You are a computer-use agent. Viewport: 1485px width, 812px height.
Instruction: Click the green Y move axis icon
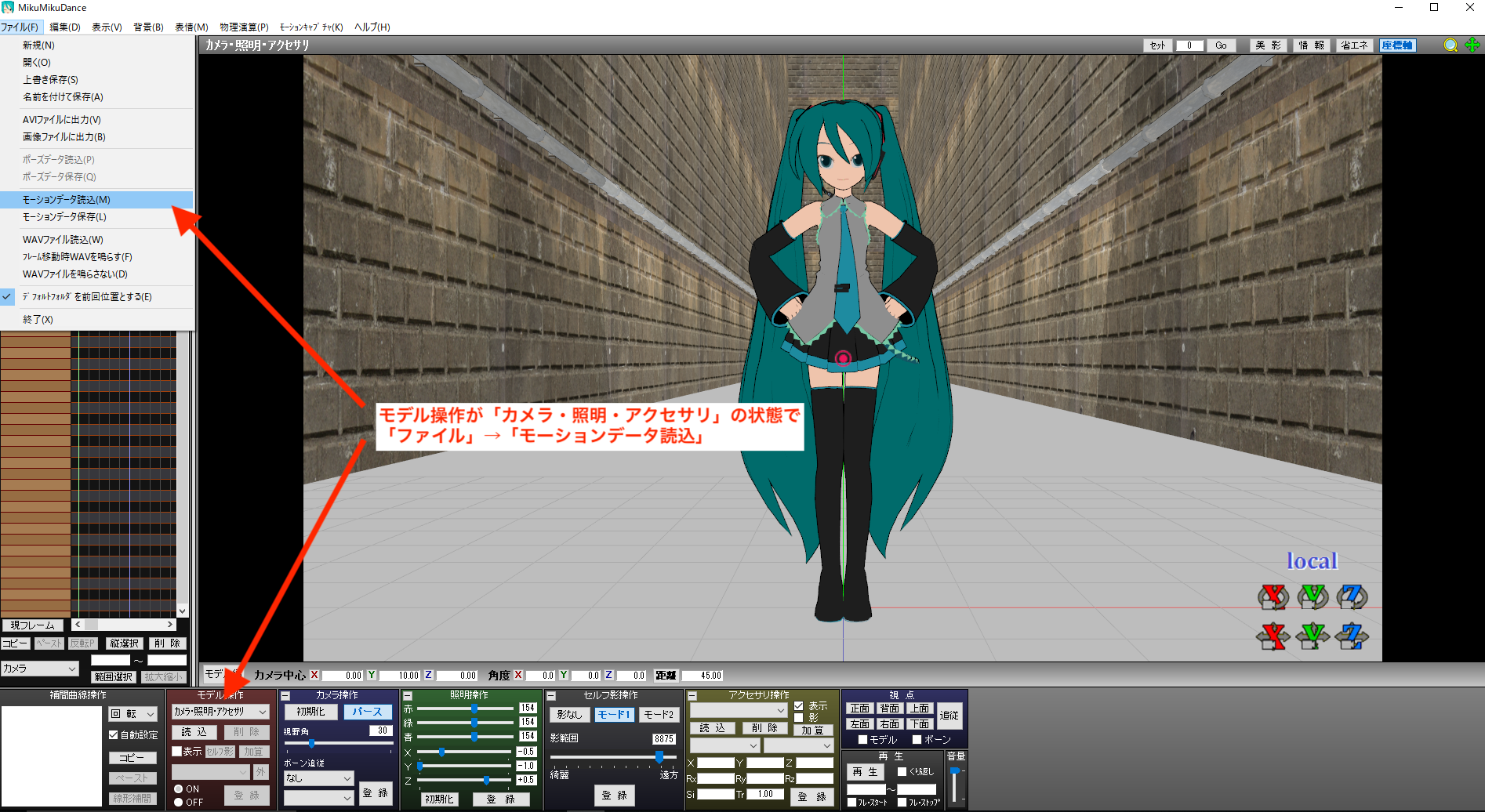[x=1313, y=636]
